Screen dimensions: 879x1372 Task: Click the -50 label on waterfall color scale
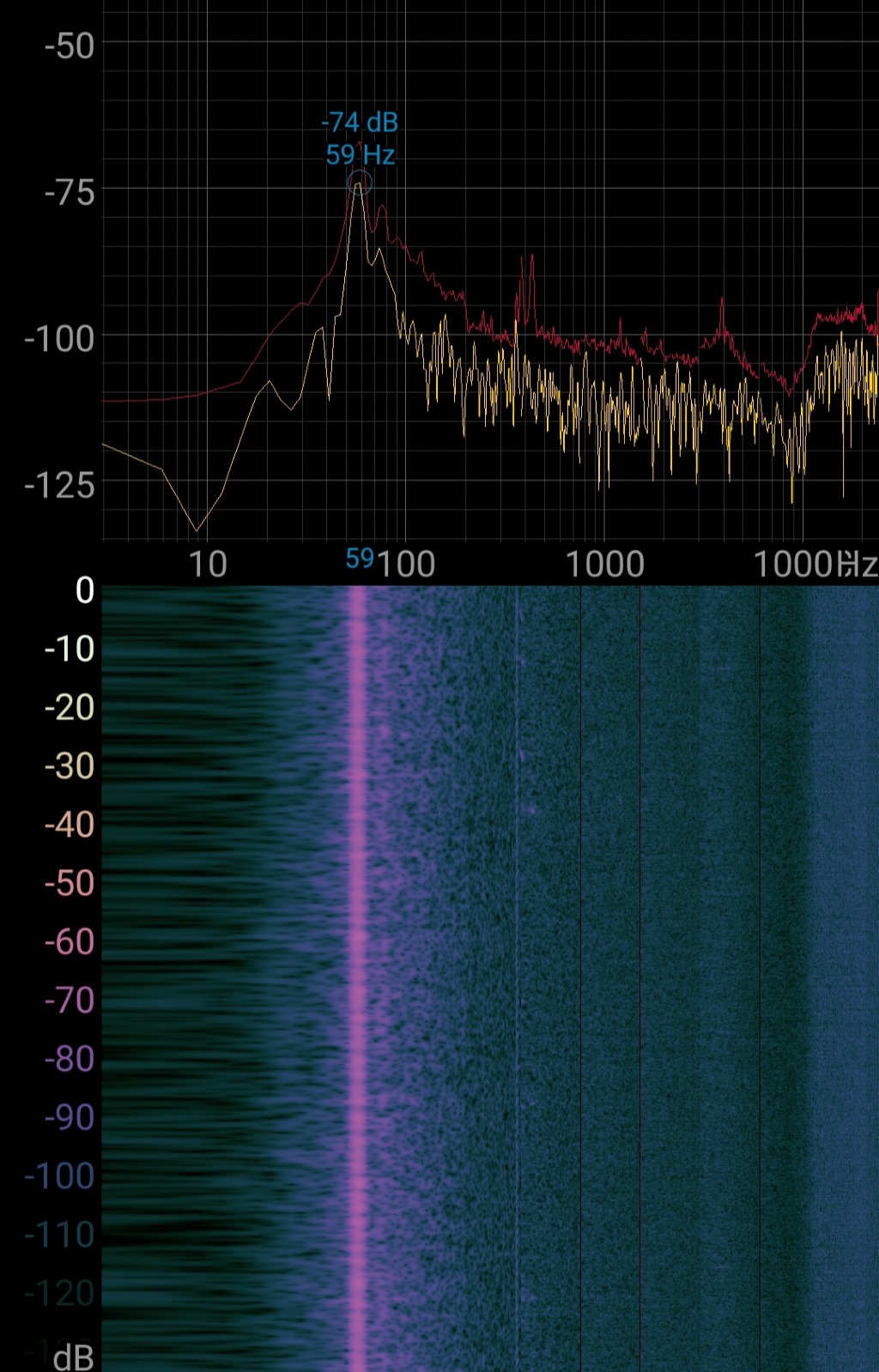pyautogui.click(x=69, y=883)
